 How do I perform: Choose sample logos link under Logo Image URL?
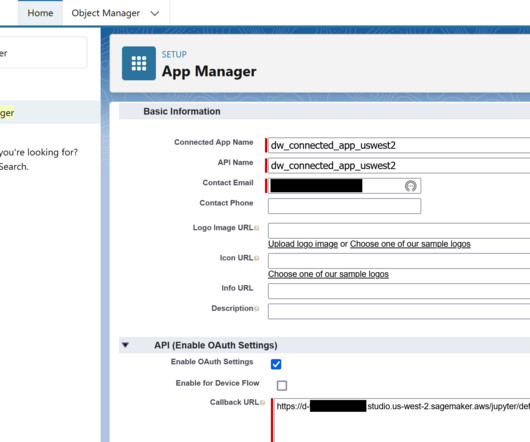(x=410, y=244)
